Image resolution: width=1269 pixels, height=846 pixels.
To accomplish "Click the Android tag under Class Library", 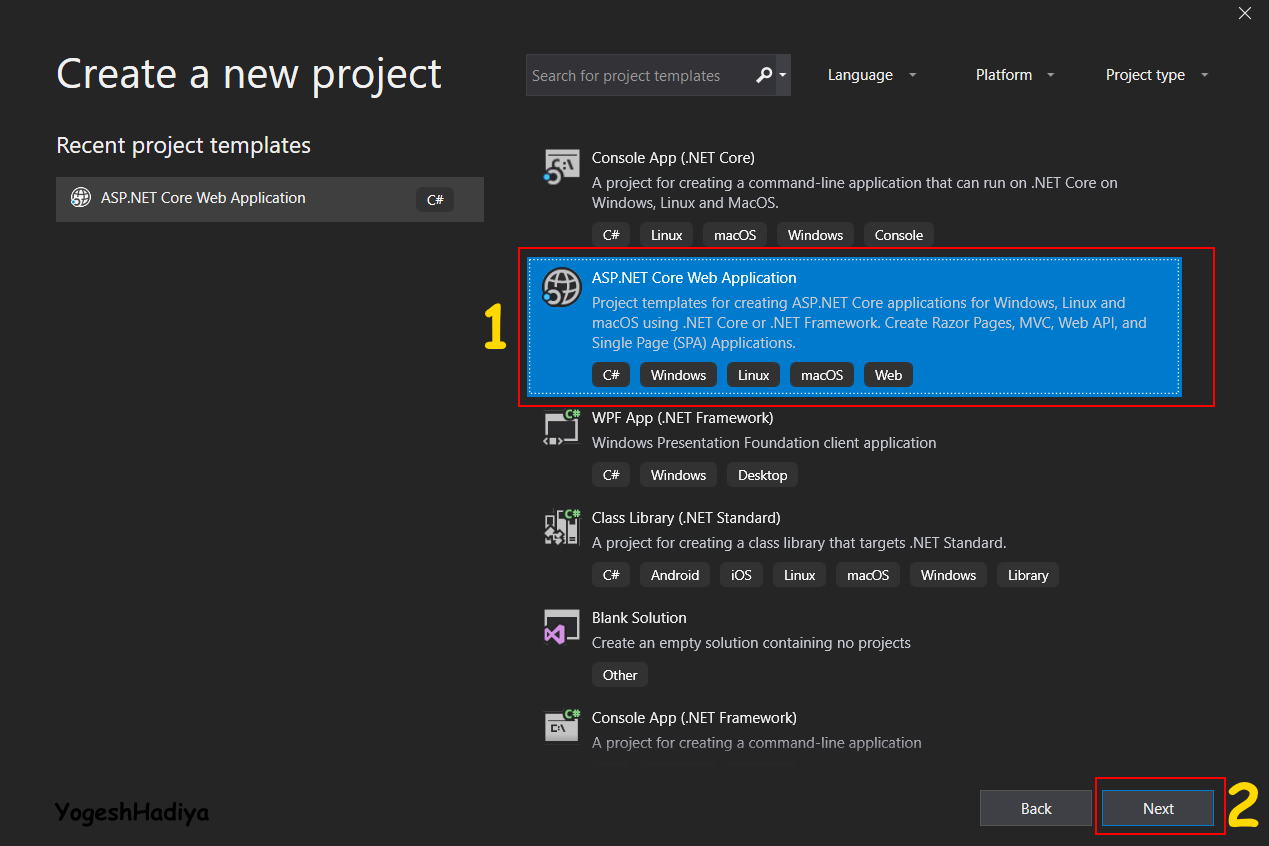I will 675,575.
